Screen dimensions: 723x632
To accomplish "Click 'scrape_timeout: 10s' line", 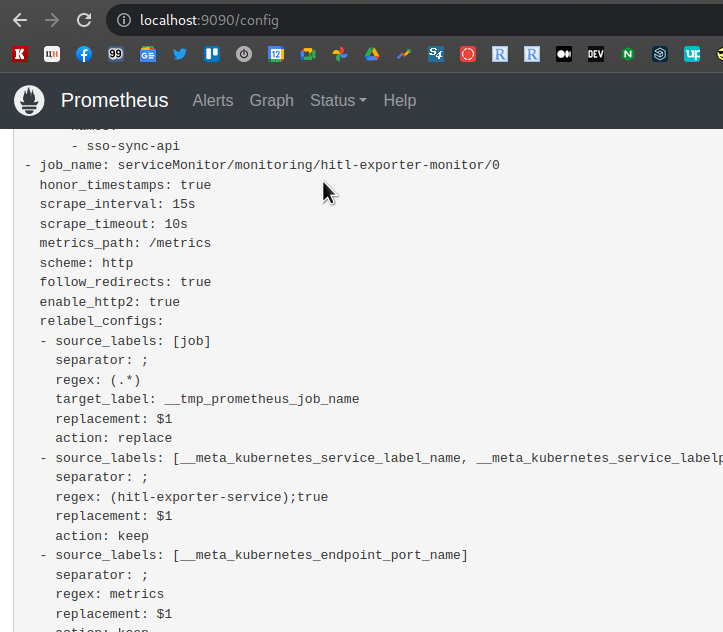I will pos(113,224).
